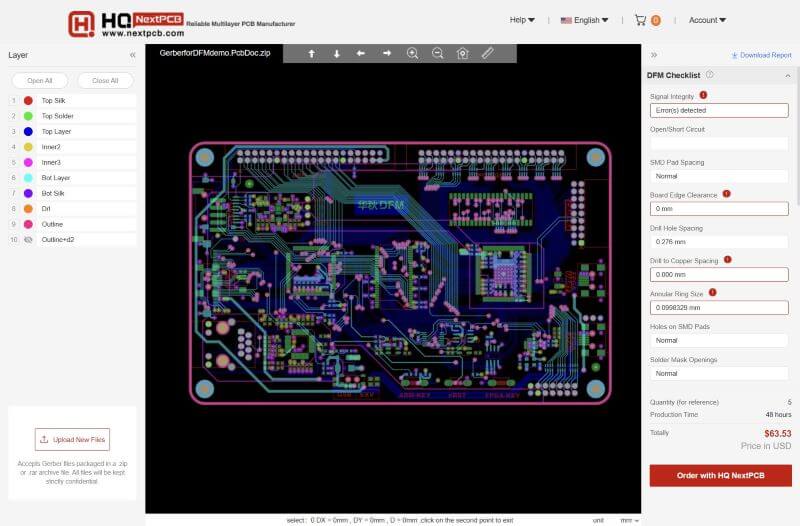Zoom in on the PCB view

click(412, 53)
